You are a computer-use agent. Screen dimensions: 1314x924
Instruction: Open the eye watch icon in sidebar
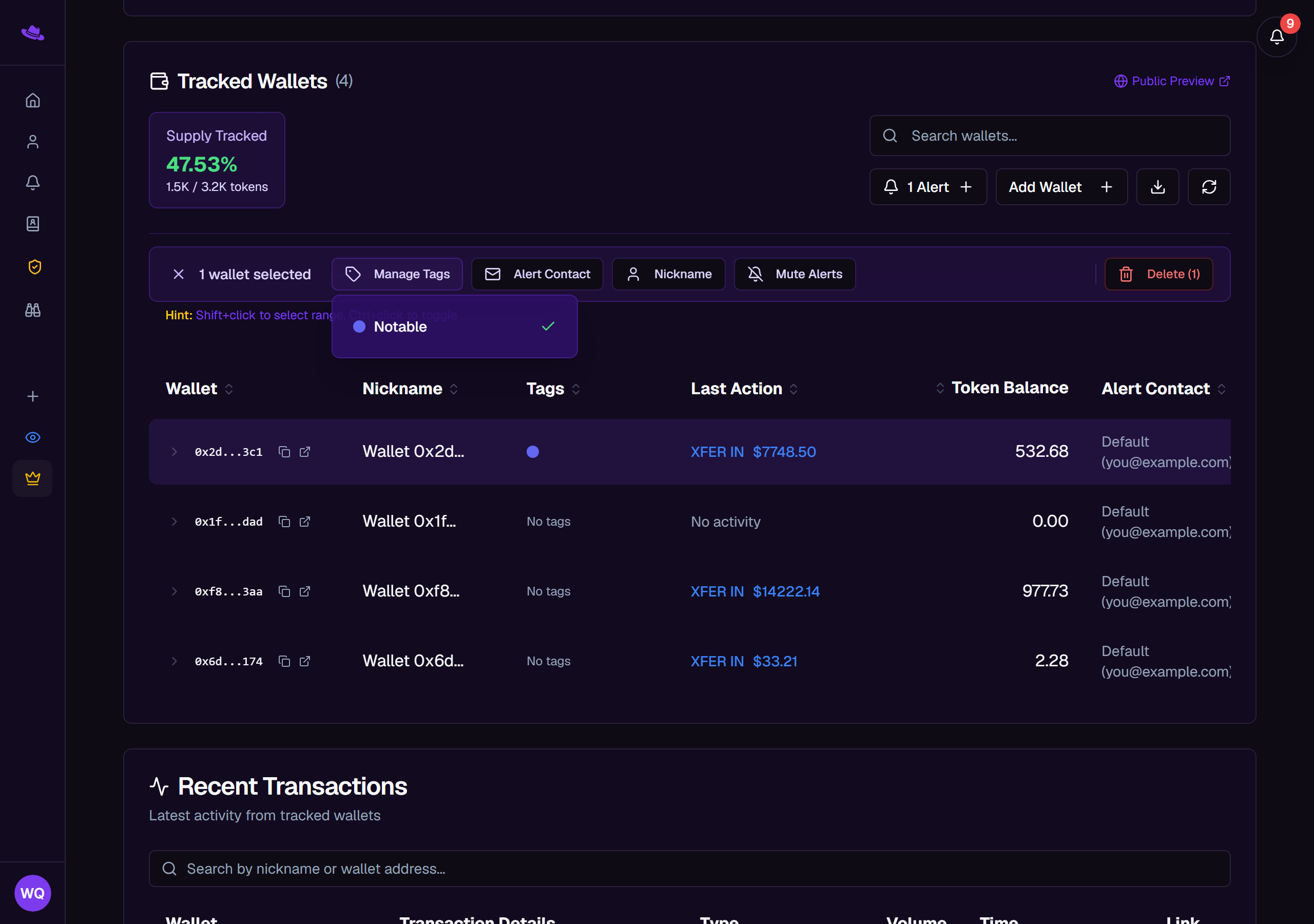33,437
